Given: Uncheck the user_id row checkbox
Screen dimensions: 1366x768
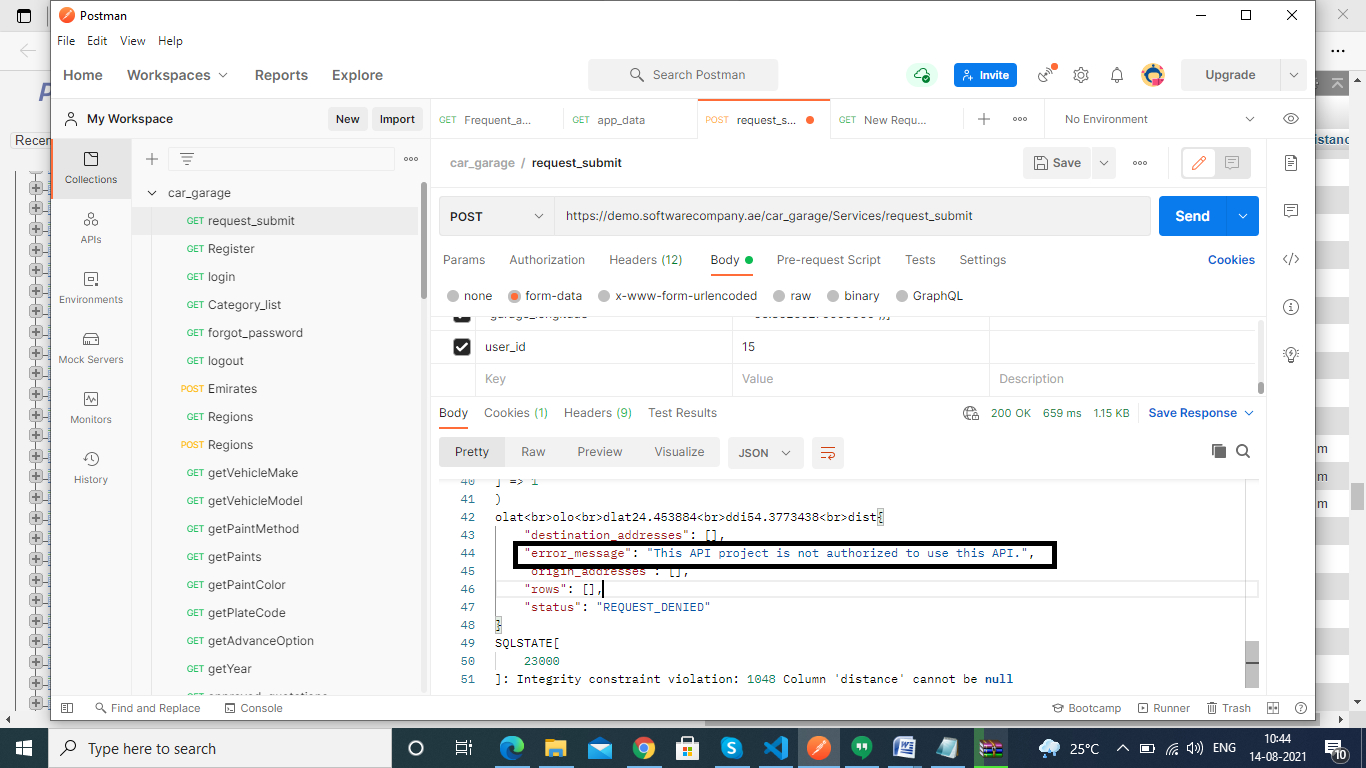Looking at the screenshot, I should (462, 347).
